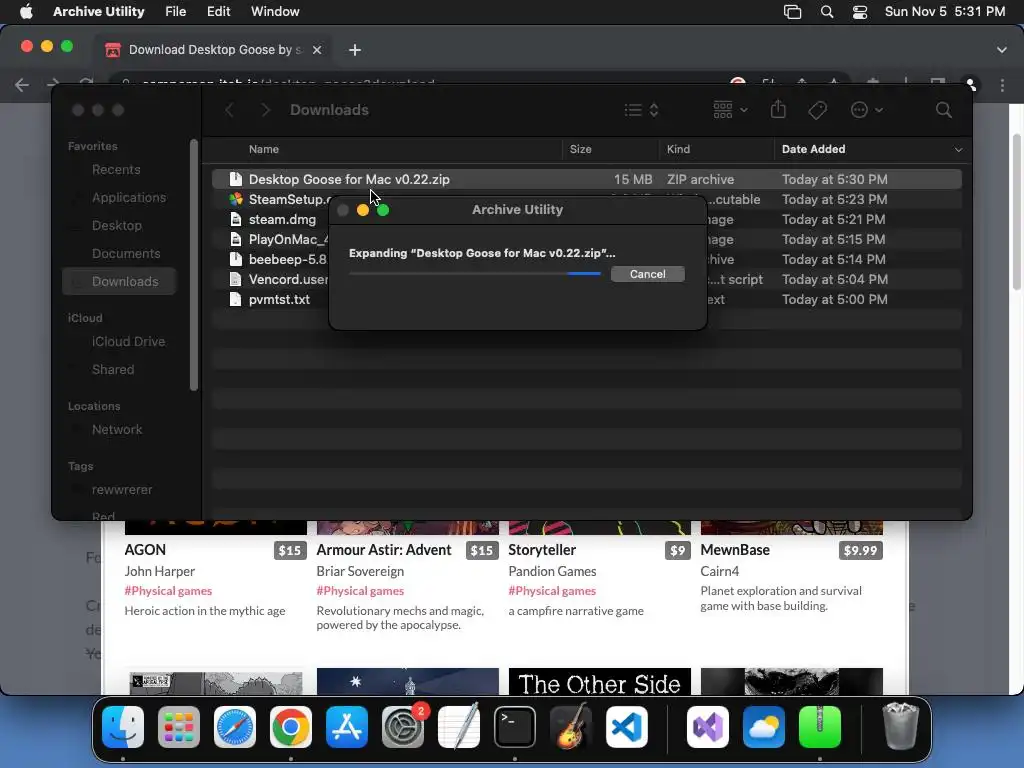
Task: Select the rewwrerer tag in sidebar
Action: tap(121, 490)
